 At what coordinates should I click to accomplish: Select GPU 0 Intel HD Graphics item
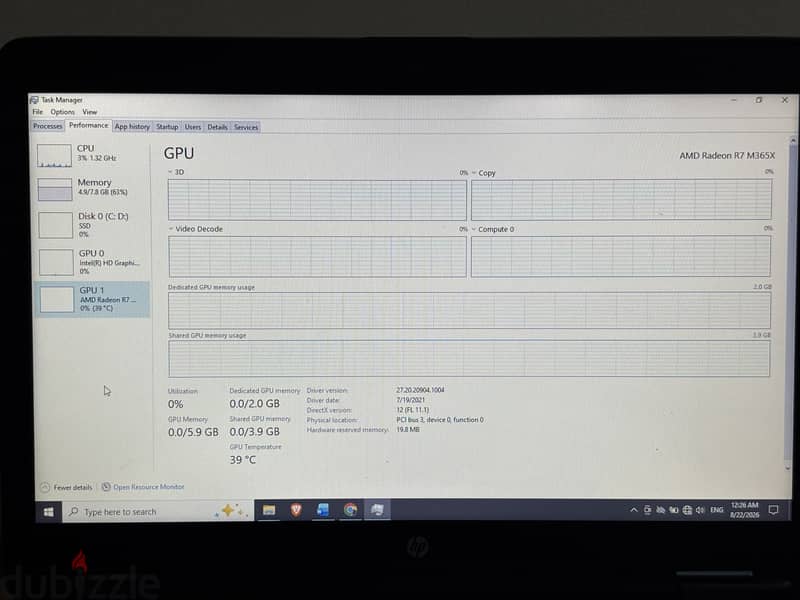click(x=92, y=262)
